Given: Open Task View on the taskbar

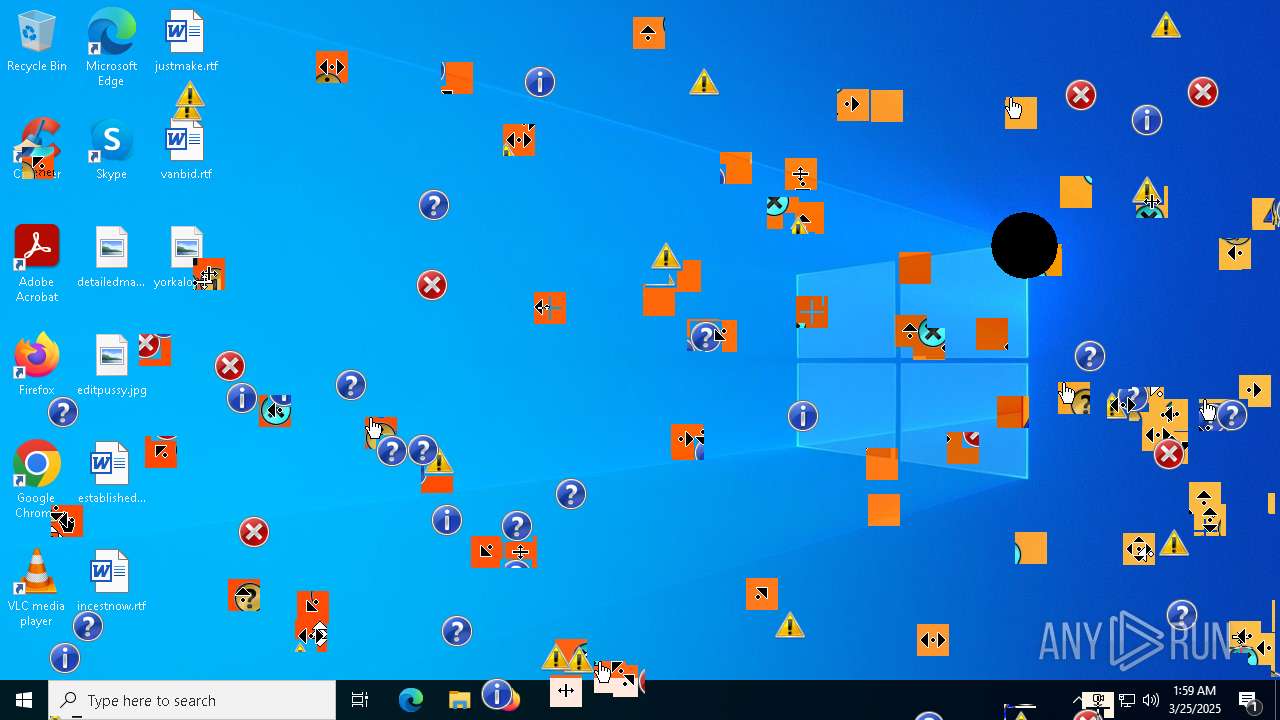Looking at the screenshot, I should click(360, 700).
